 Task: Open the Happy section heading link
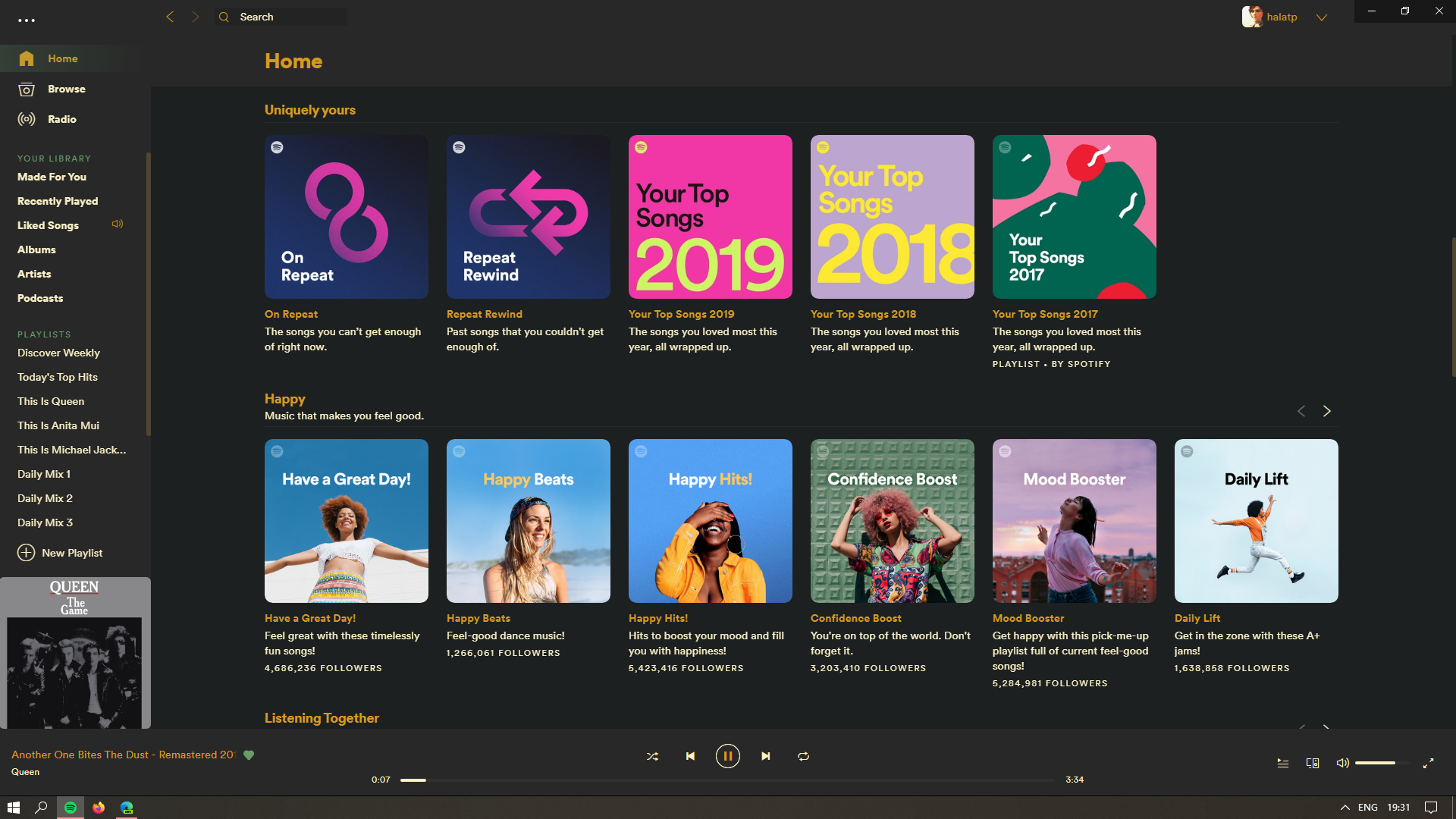pyautogui.click(x=285, y=399)
